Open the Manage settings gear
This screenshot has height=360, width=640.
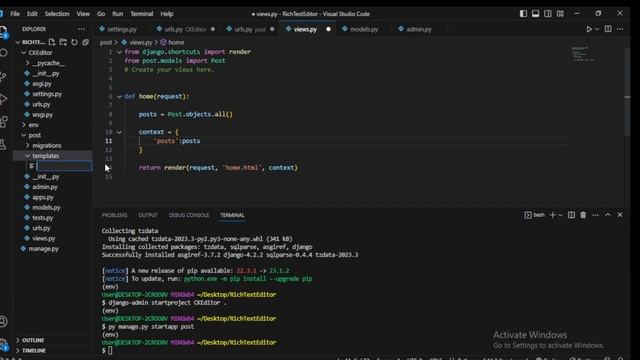[x=4, y=344]
